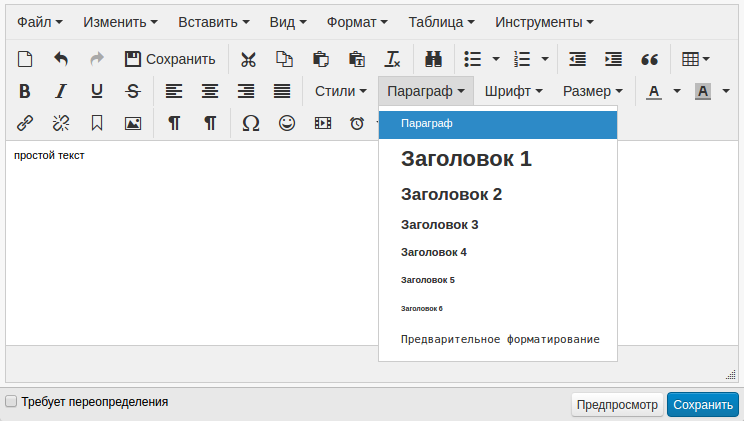Open the Шрифт font dropdown
The width and height of the screenshot is (744, 421).
[x=513, y=91]
